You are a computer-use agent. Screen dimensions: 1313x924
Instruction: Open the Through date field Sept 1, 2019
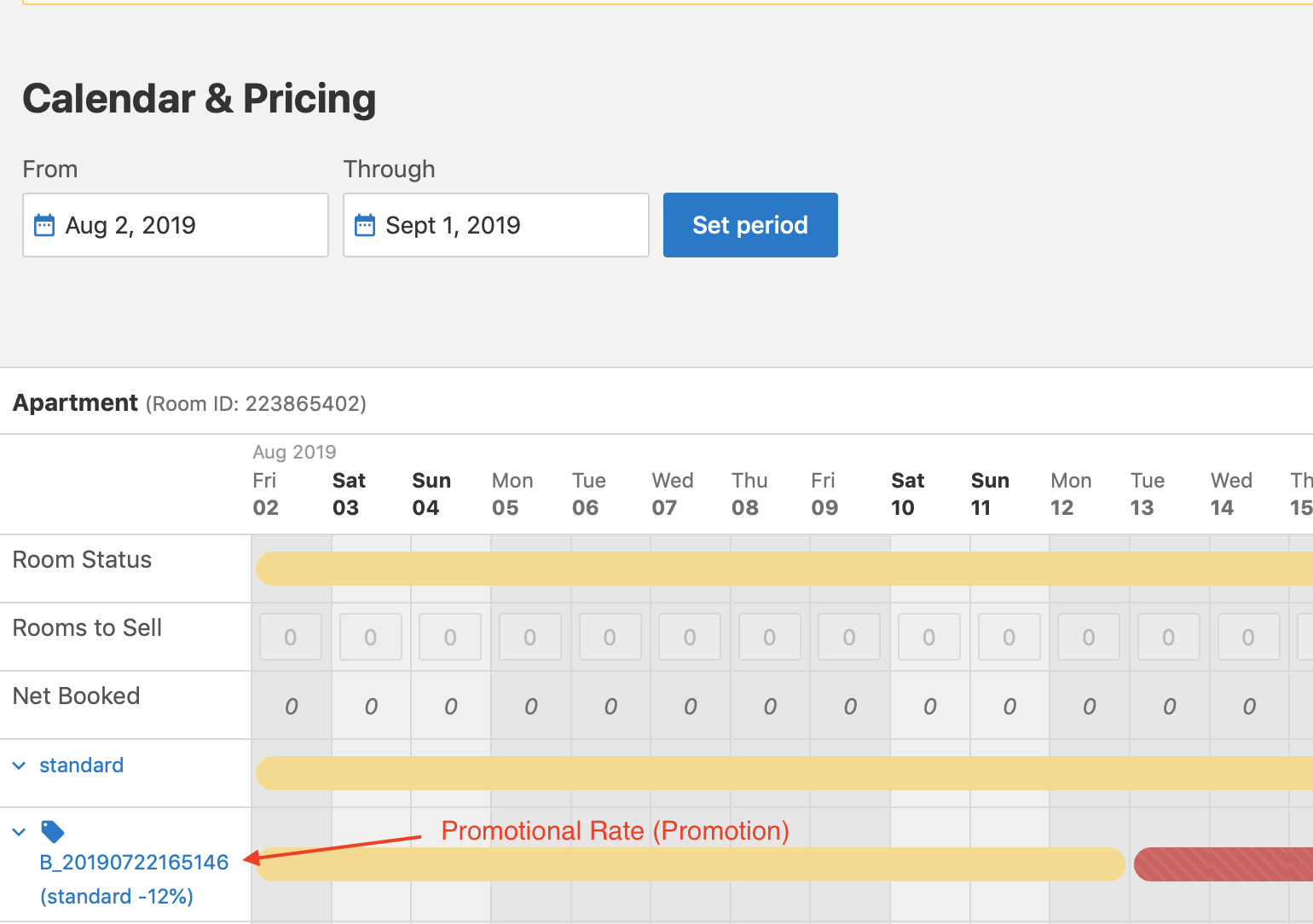(x=496, y=225)
